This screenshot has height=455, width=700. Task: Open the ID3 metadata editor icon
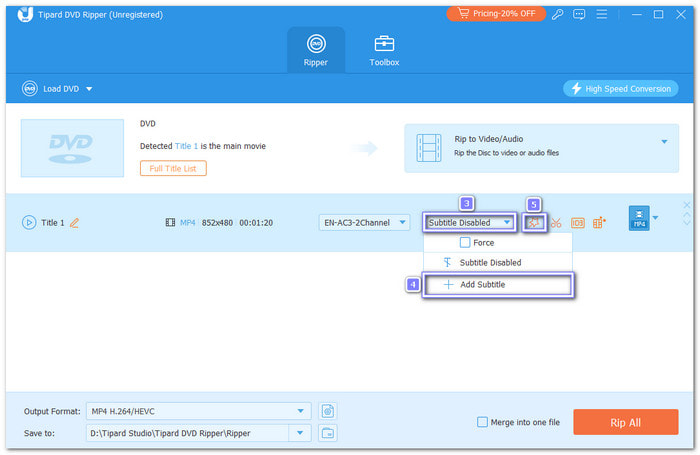point(577,222)
